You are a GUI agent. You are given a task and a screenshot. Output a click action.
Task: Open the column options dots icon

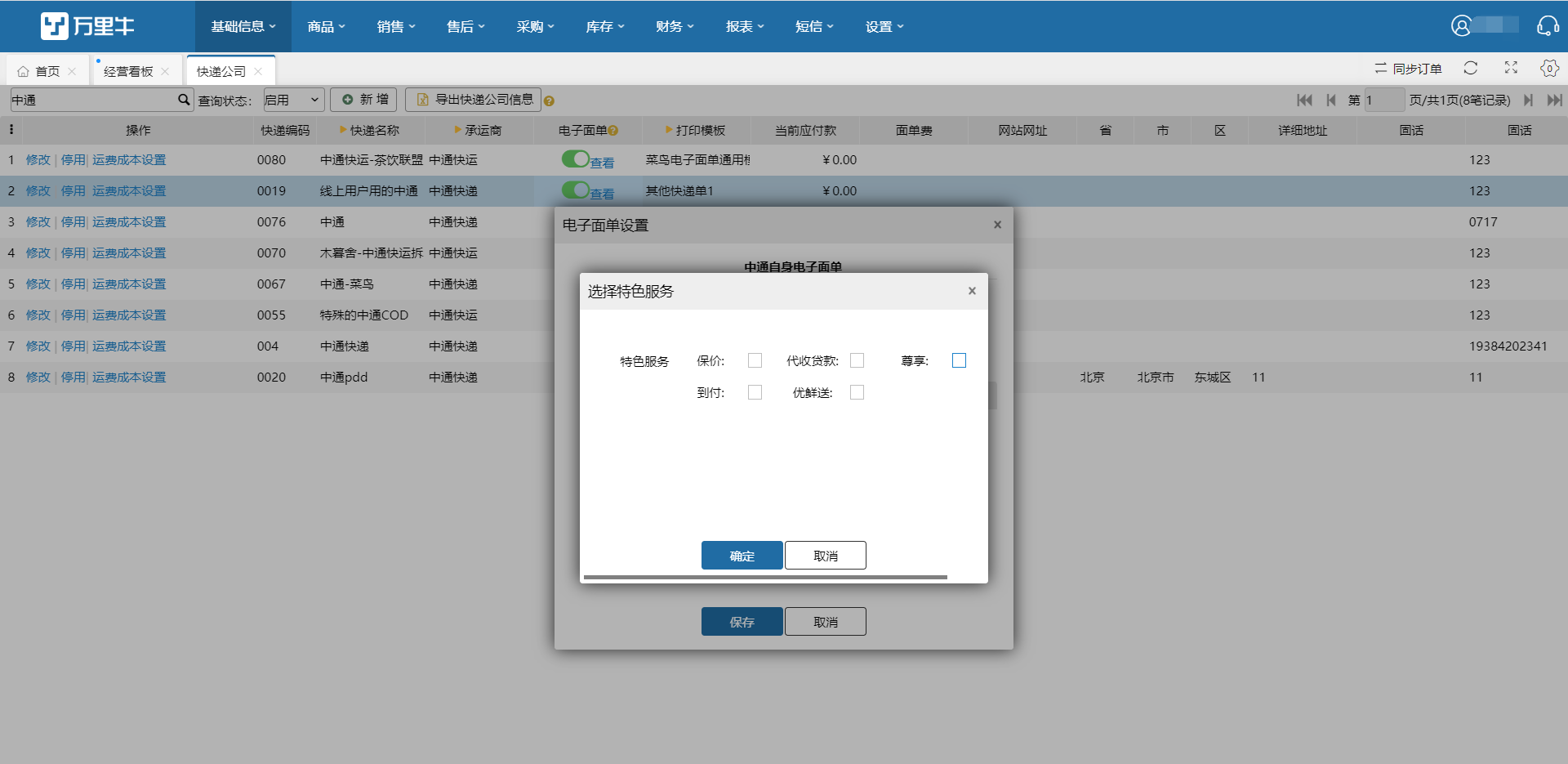click(11, 129)
